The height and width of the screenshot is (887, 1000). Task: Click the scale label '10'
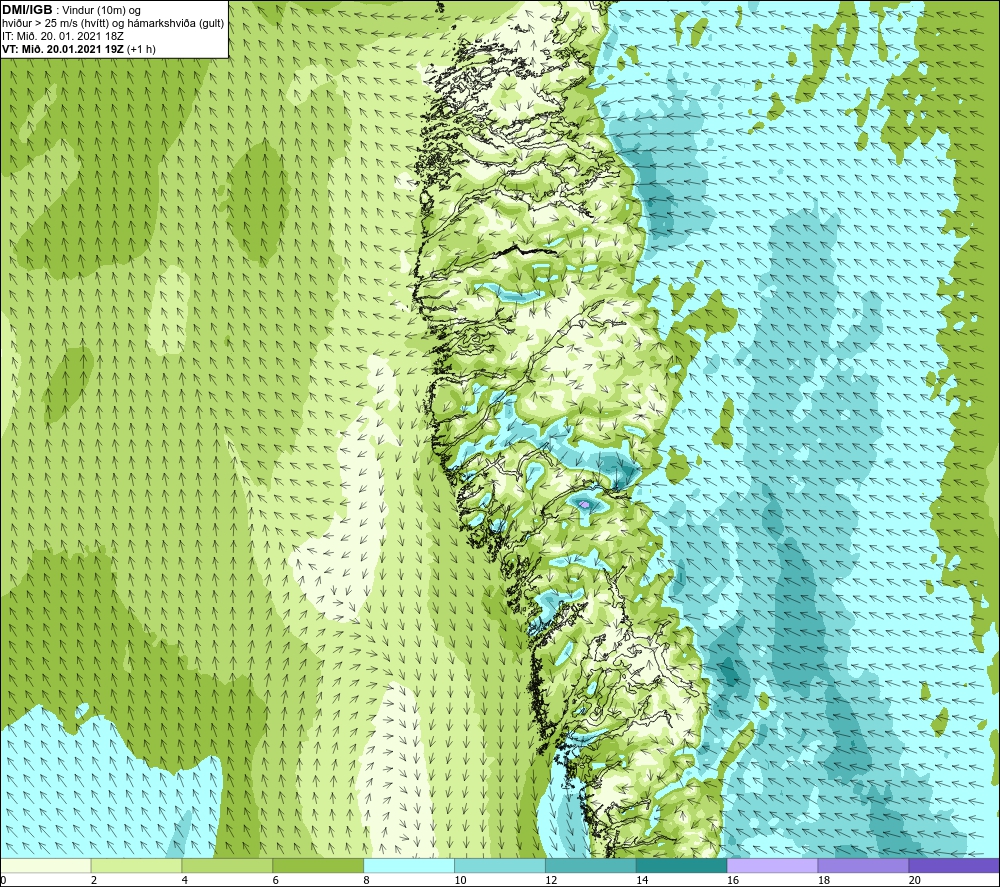point(460,880)
